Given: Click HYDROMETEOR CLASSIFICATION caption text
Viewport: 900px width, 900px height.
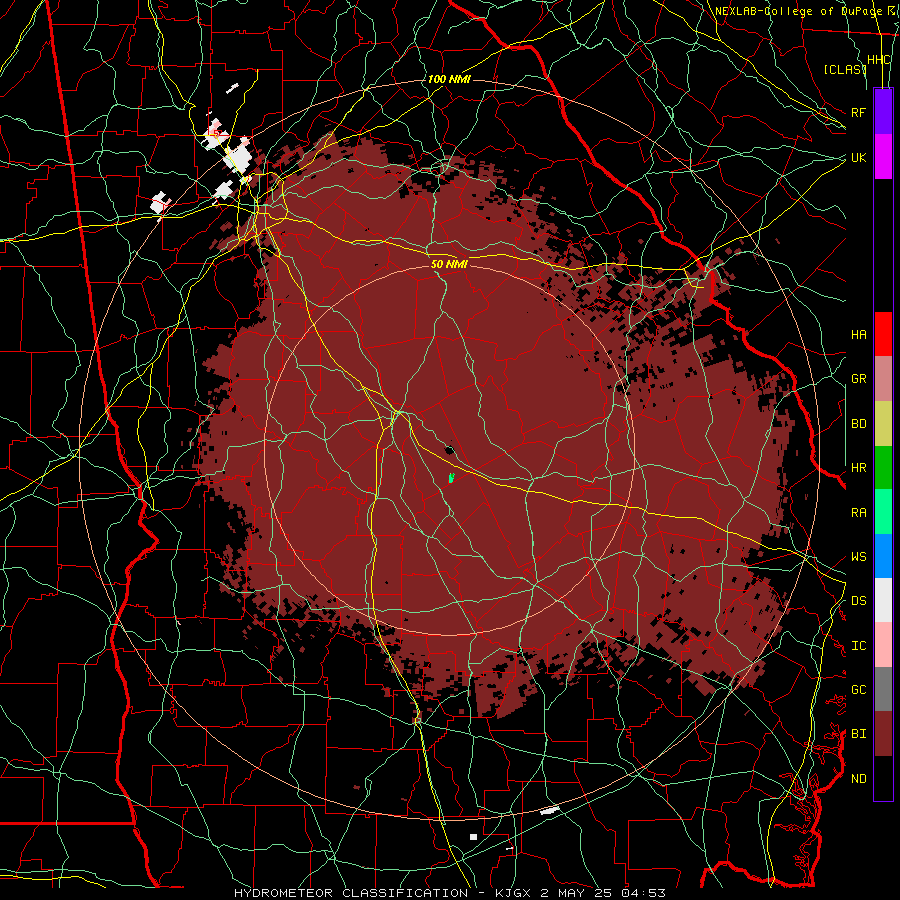Looking at the screenshot, I should (351, 893).
